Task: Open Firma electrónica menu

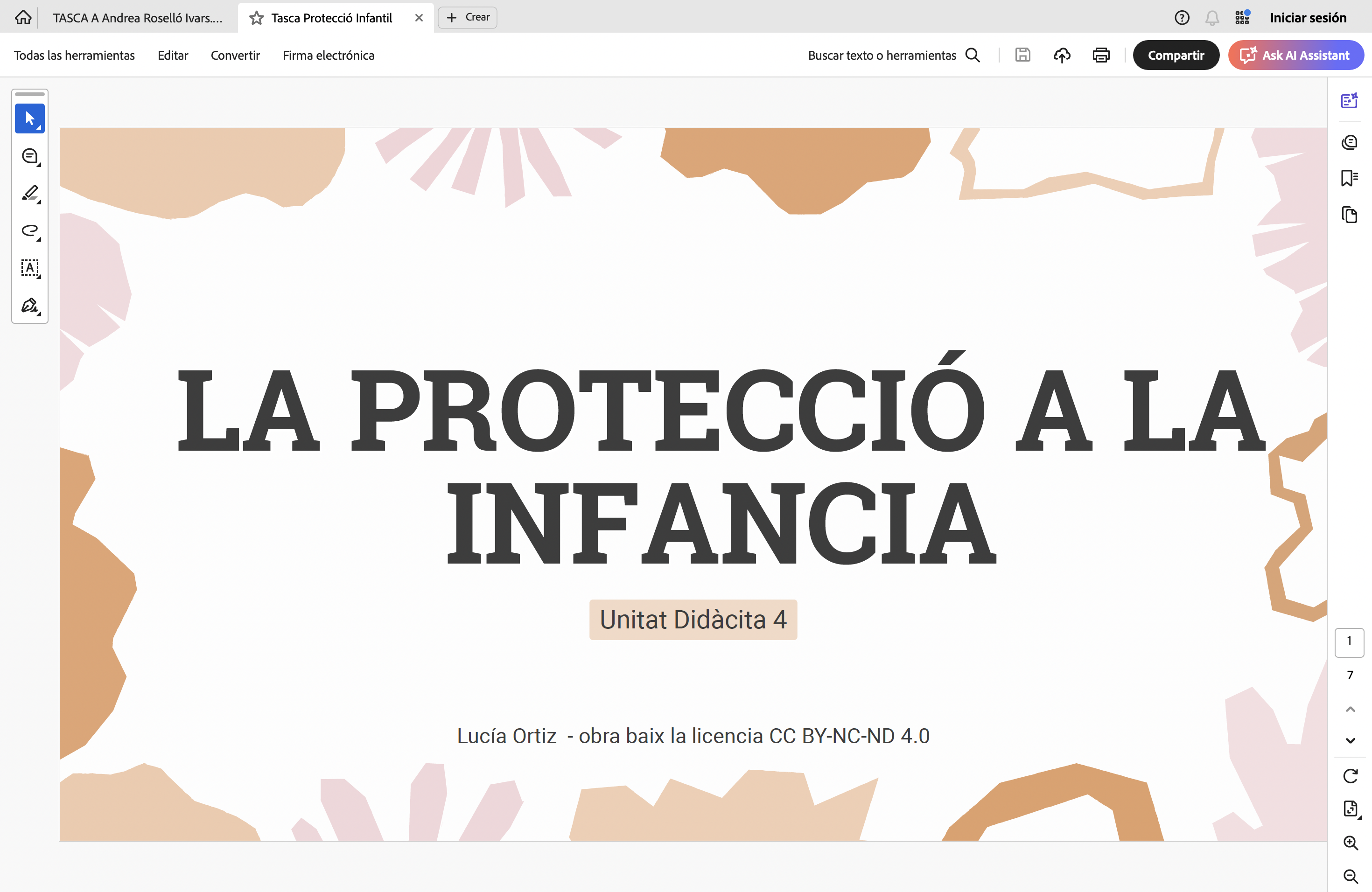Action: (x=329, y=56)
